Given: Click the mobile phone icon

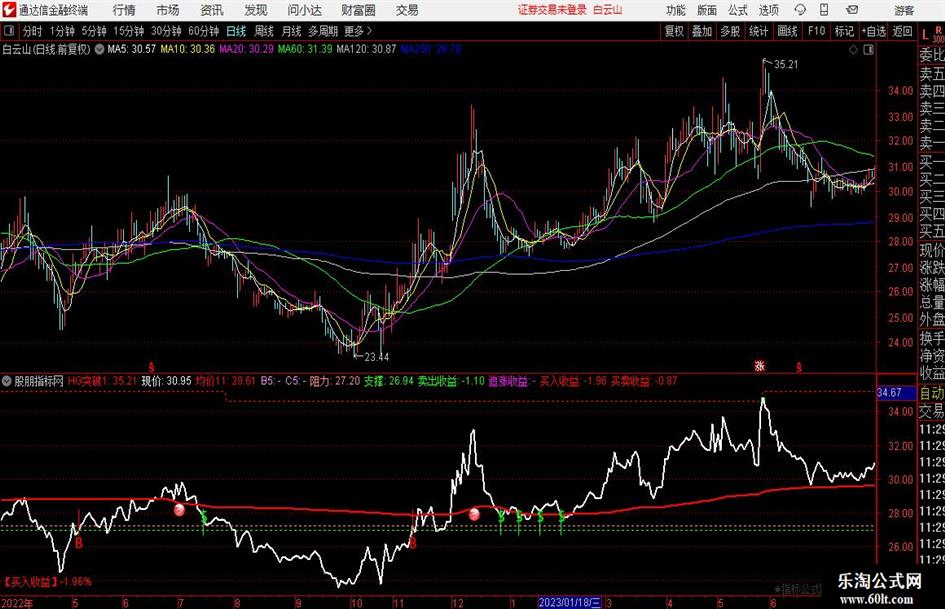Looking at the screenshot, I should [824, 10].
